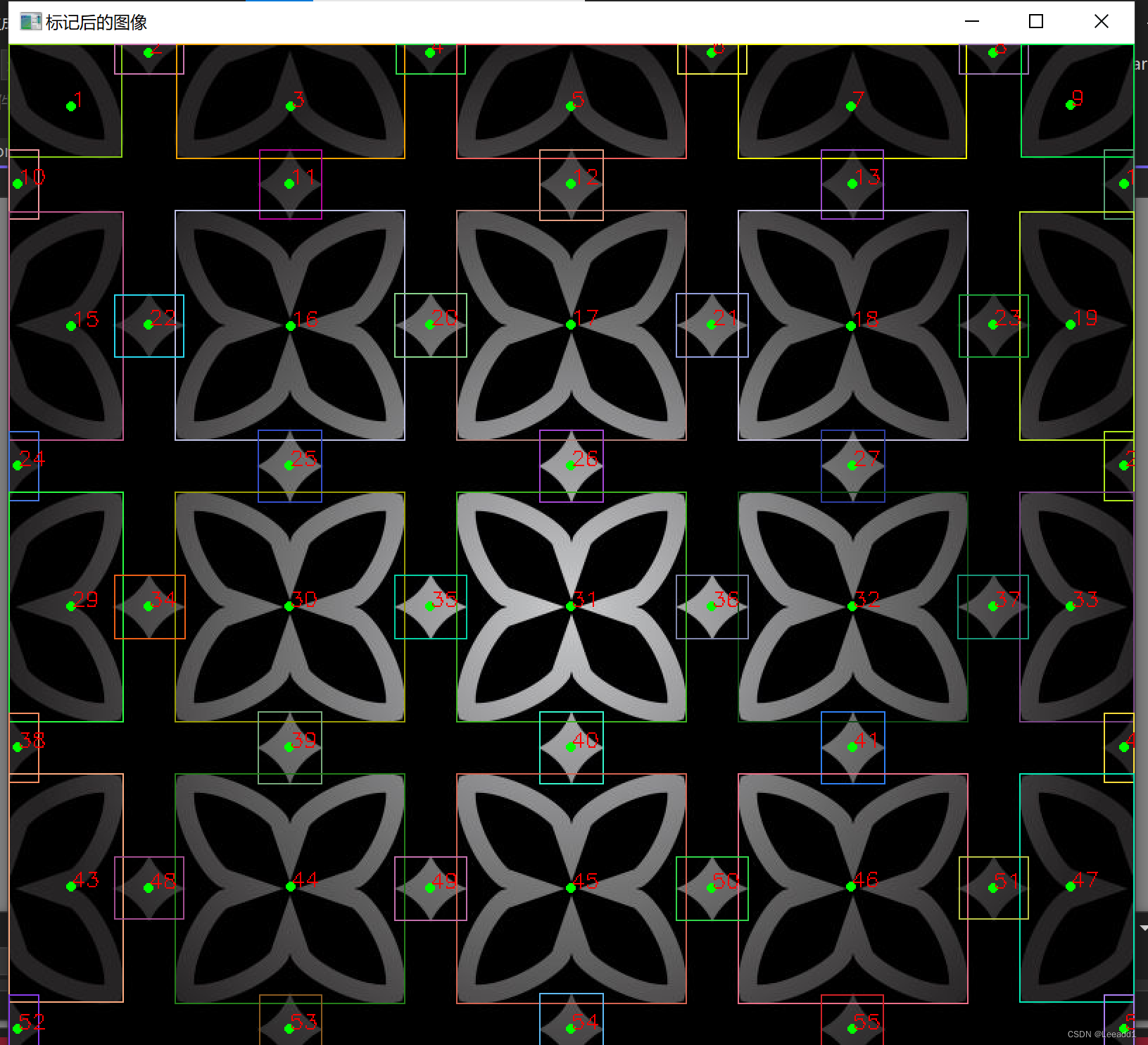Close the 标记后的图像 window
This screenshot has height=1045, width=1148.
pos(1102,22)
